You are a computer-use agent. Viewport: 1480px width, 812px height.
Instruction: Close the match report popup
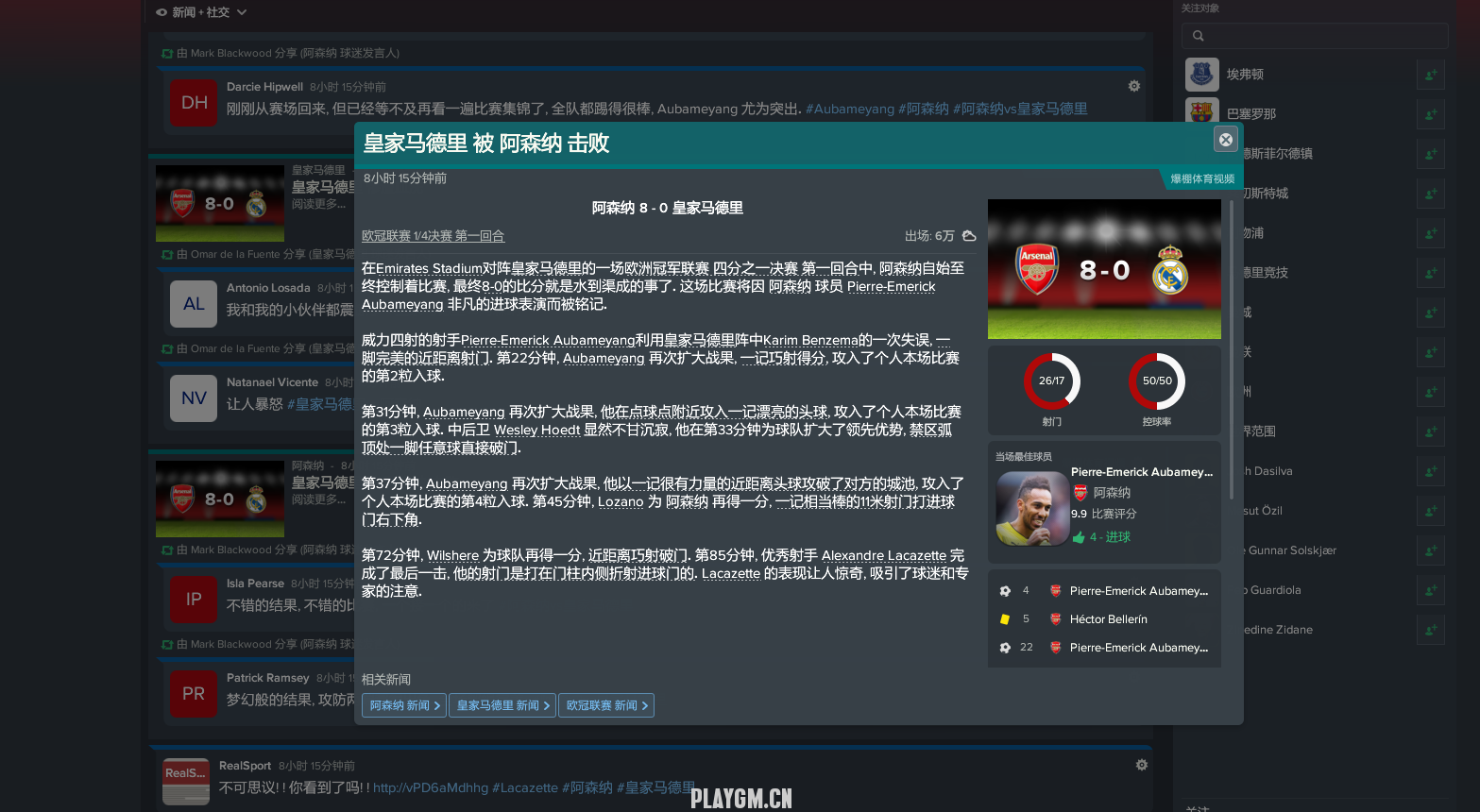1226,140
